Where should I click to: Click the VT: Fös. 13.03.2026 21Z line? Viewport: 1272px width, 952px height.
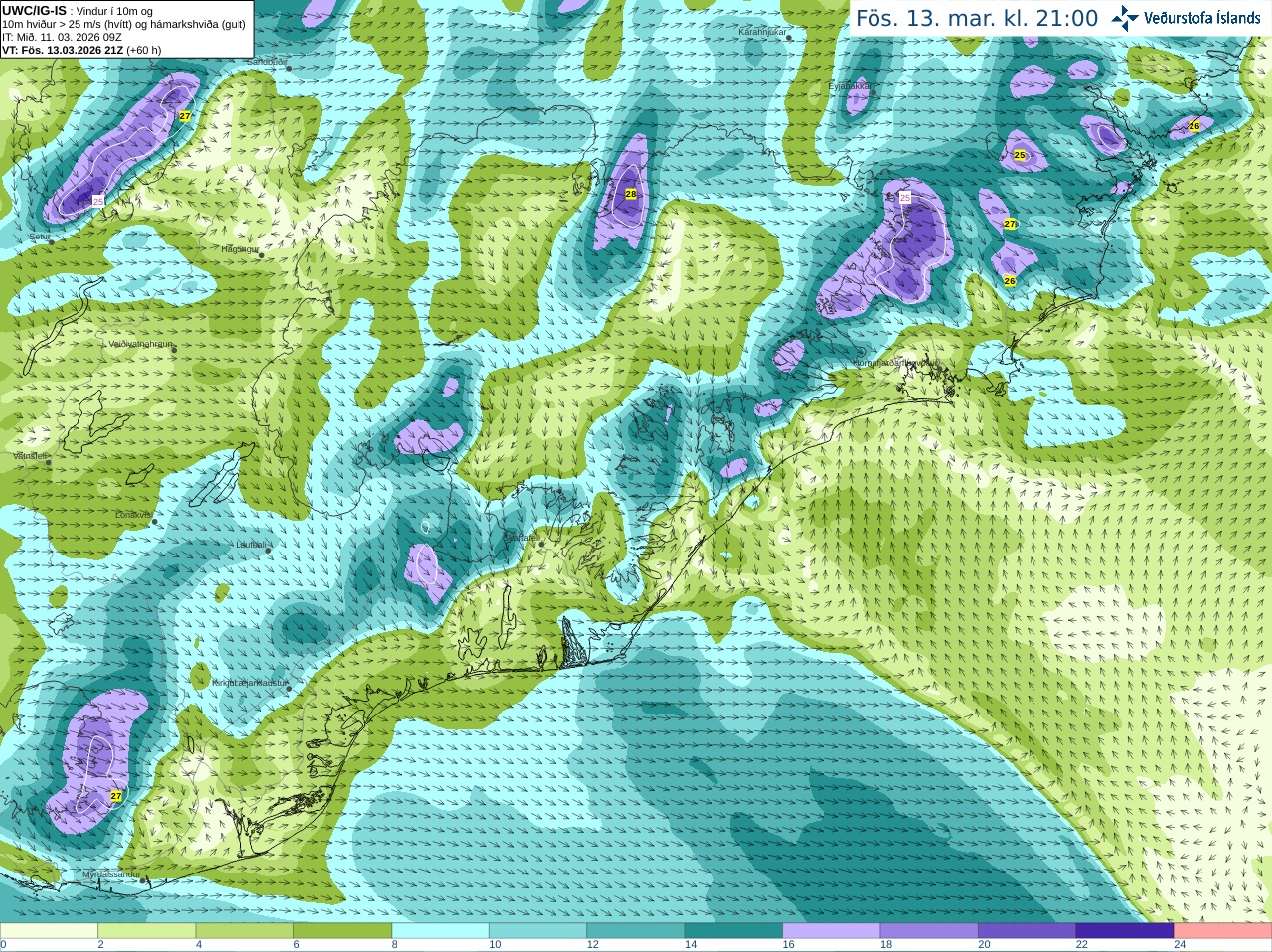pos(81,50)
